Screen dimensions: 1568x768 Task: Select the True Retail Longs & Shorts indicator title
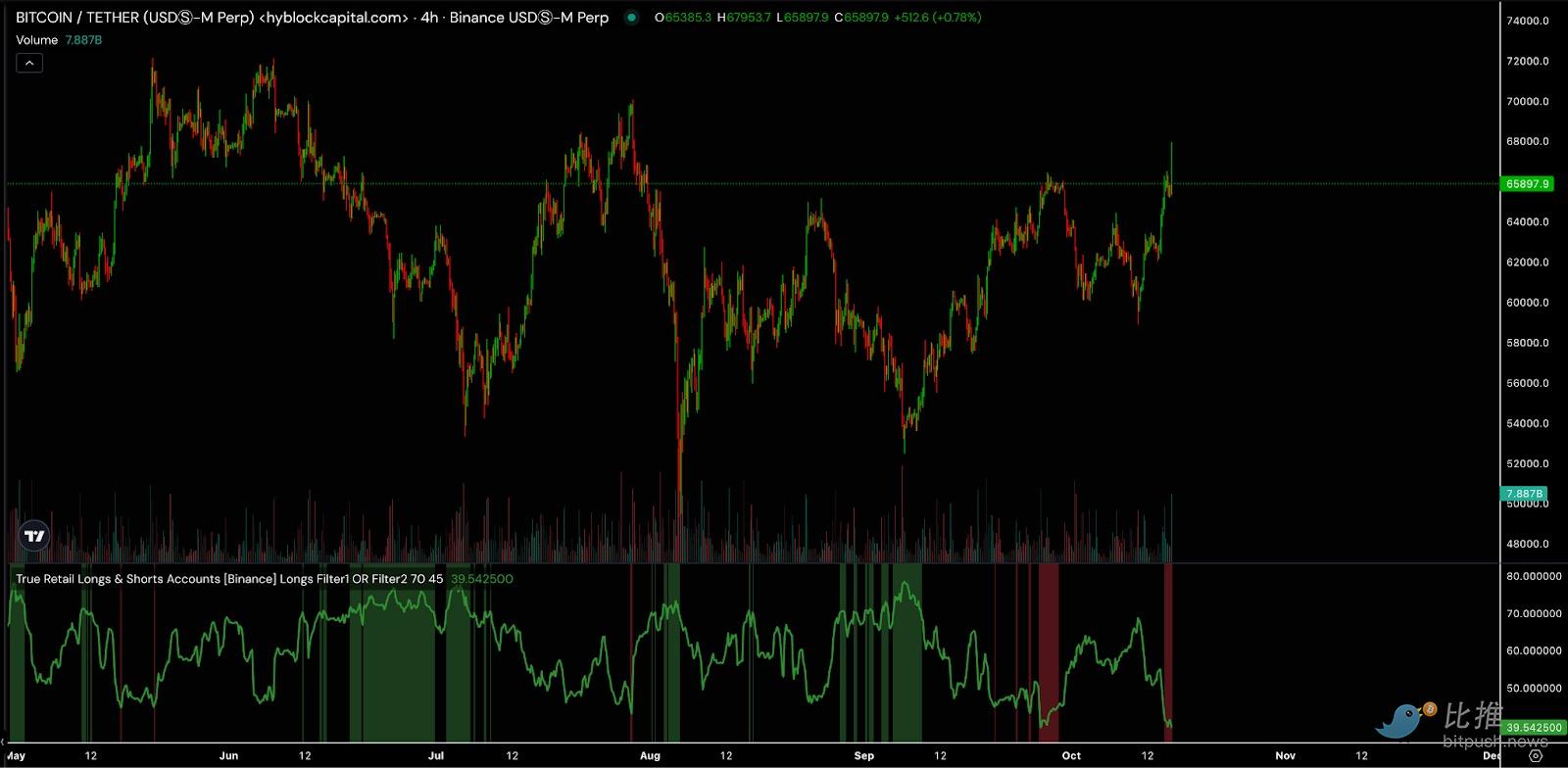point(229,579)
